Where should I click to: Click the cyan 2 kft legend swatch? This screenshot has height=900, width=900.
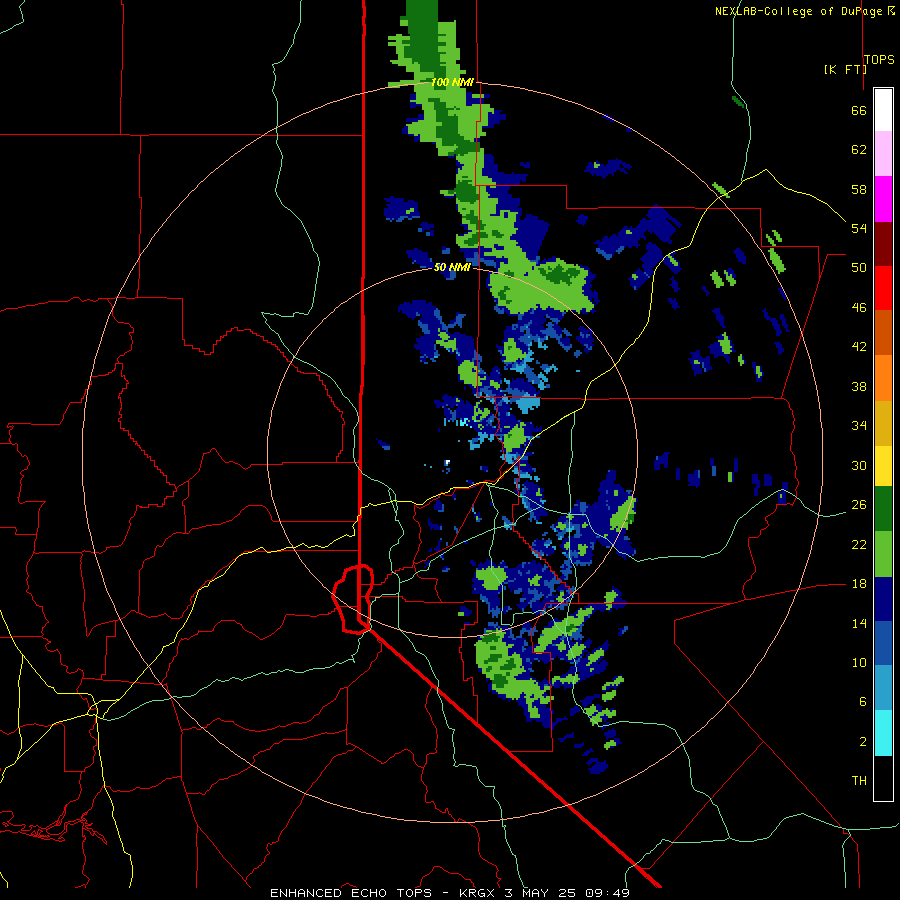[x=883, y=733]
